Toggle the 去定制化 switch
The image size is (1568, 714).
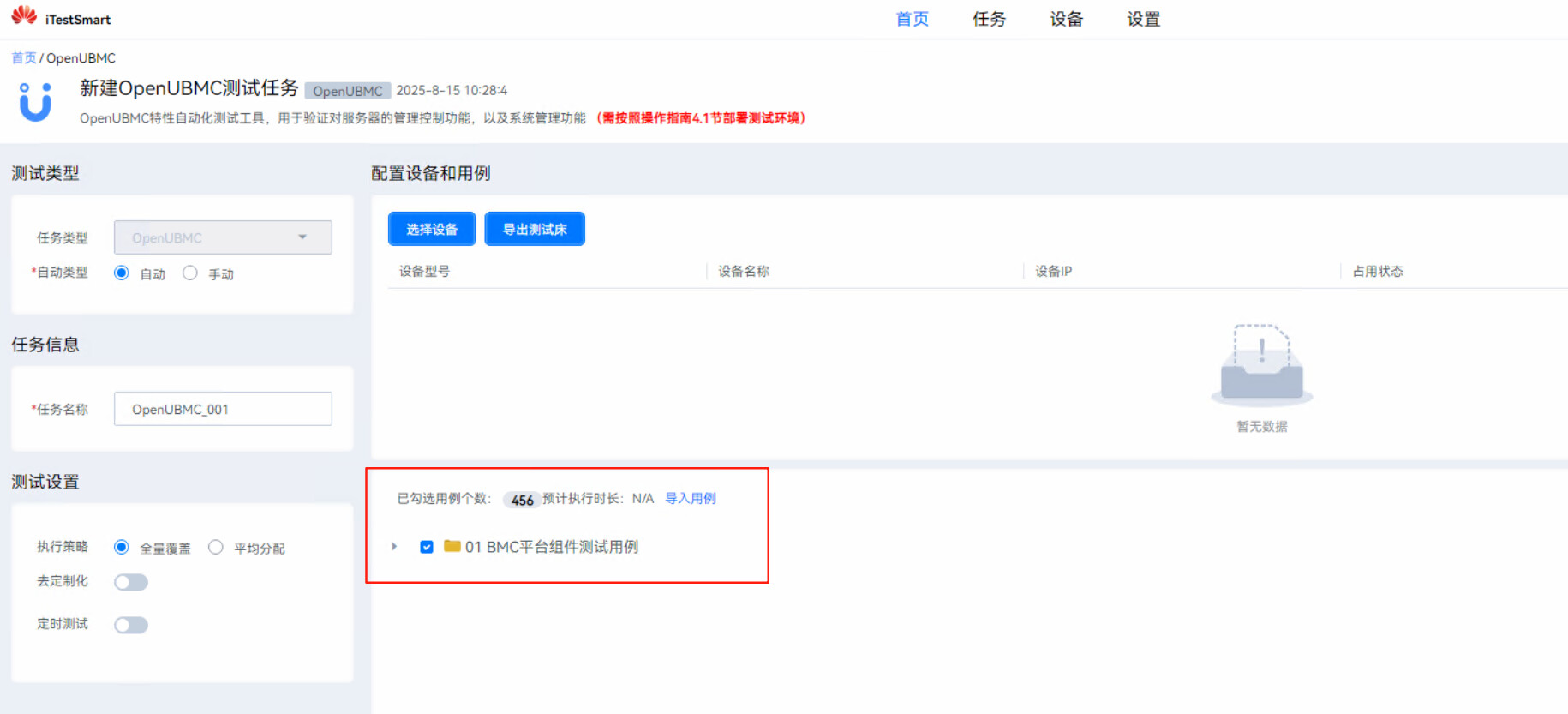point(131,582)
